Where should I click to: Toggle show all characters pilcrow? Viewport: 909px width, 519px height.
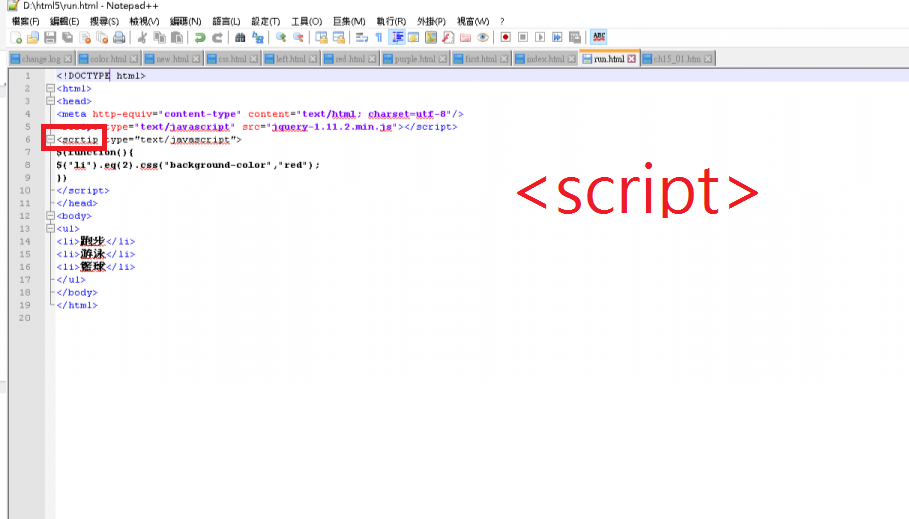click(x=379, y=38)
